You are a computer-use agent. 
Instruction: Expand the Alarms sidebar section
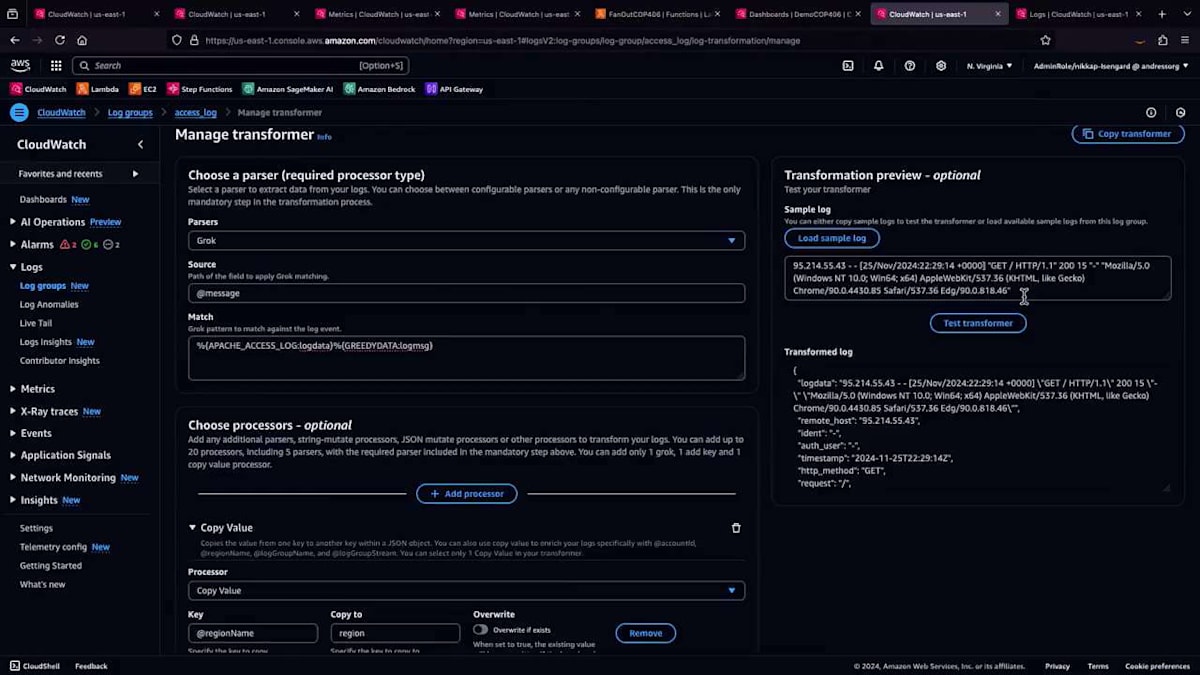coord(13,244)
